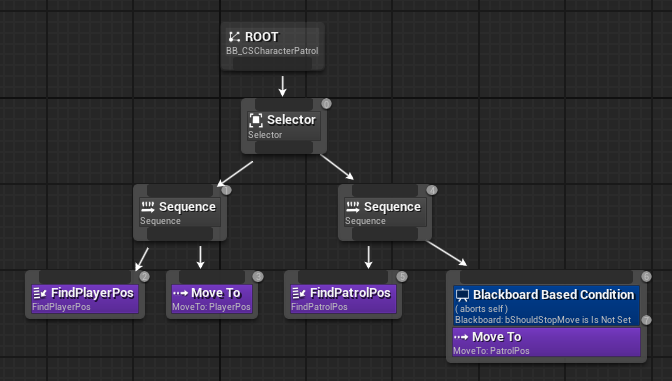Screen dimensions: 672x381
Task: Click the arrow icon on Move To PatrolPos
Action: 461,337
